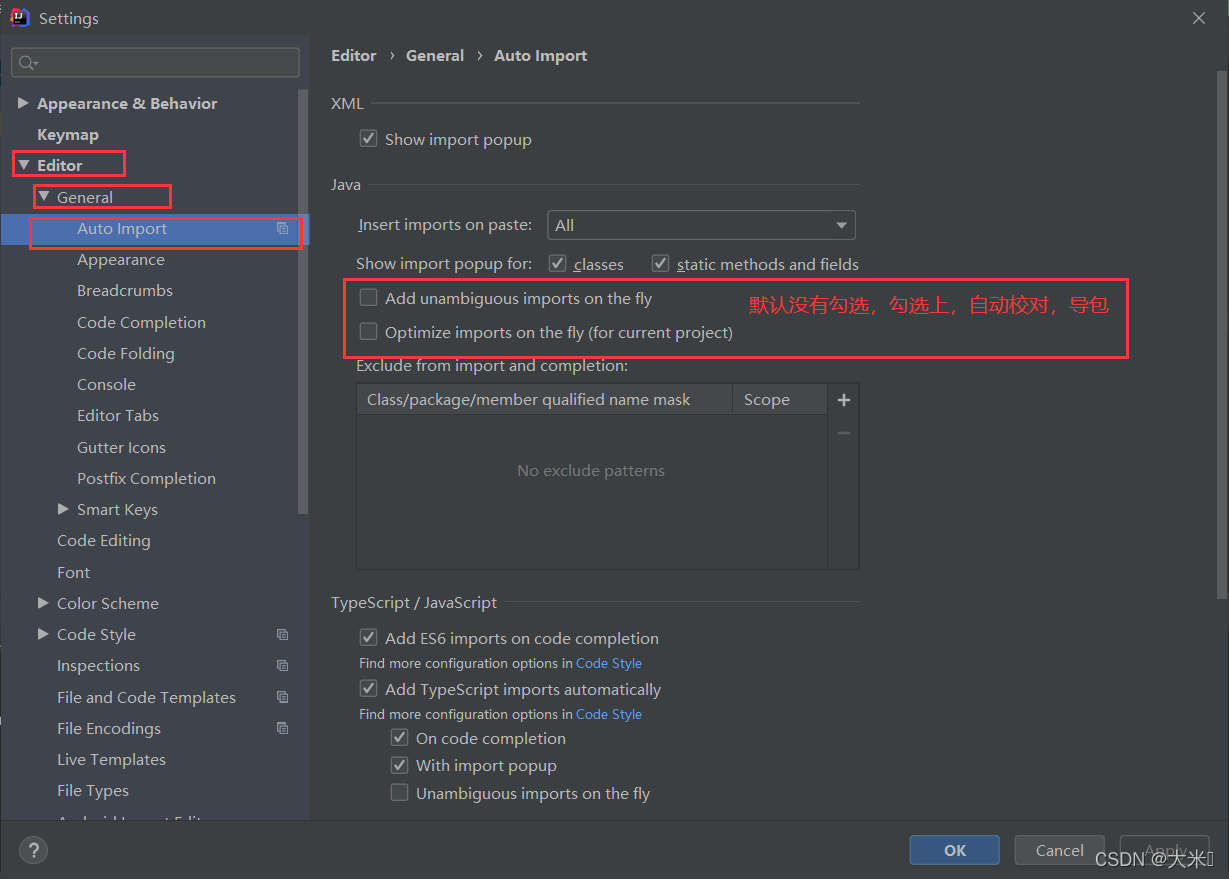Click the settings tree vertical scrollbar
Image resolution: width=1229 pixels, height=879 pixels.
[304, 300]
